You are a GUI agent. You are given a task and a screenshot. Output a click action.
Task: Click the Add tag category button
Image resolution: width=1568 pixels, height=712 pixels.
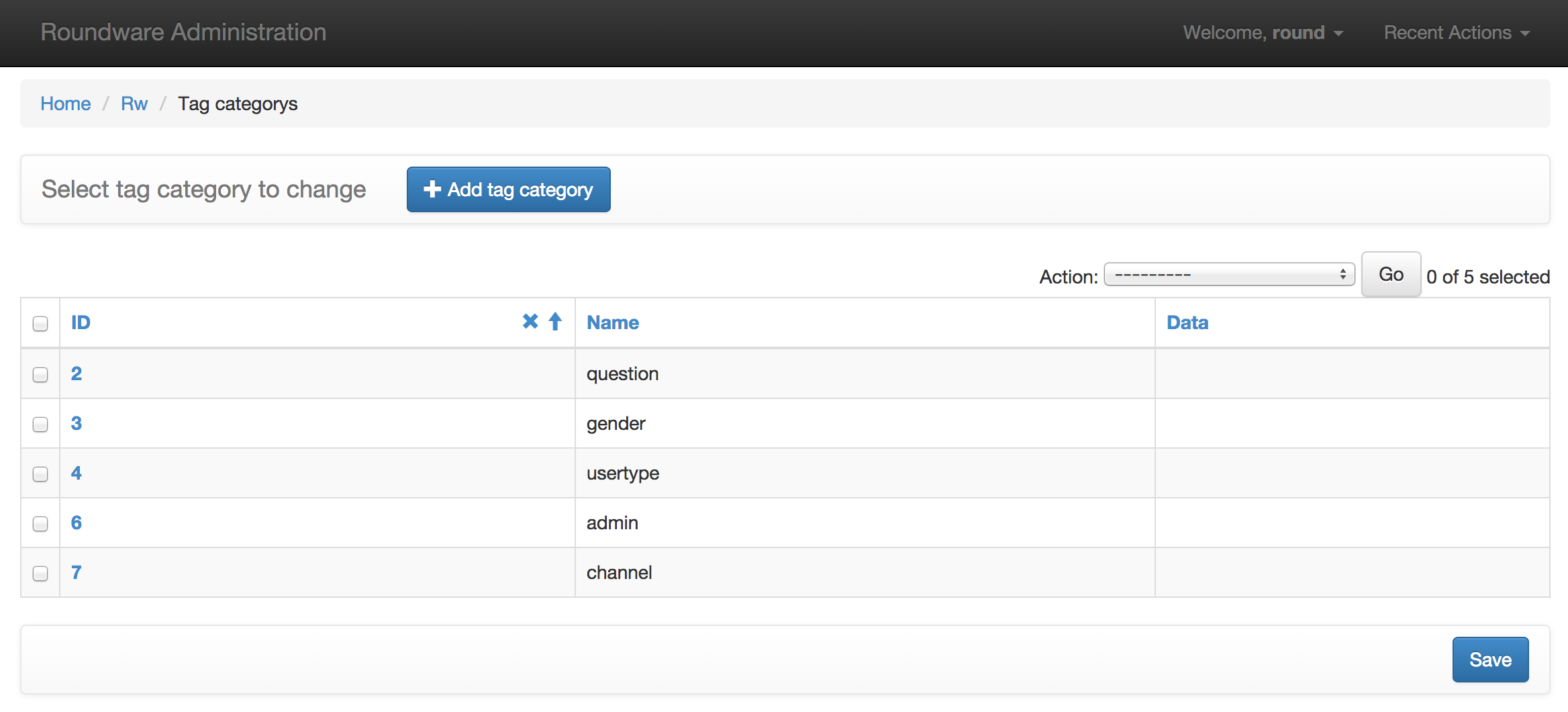click(508, 189)
